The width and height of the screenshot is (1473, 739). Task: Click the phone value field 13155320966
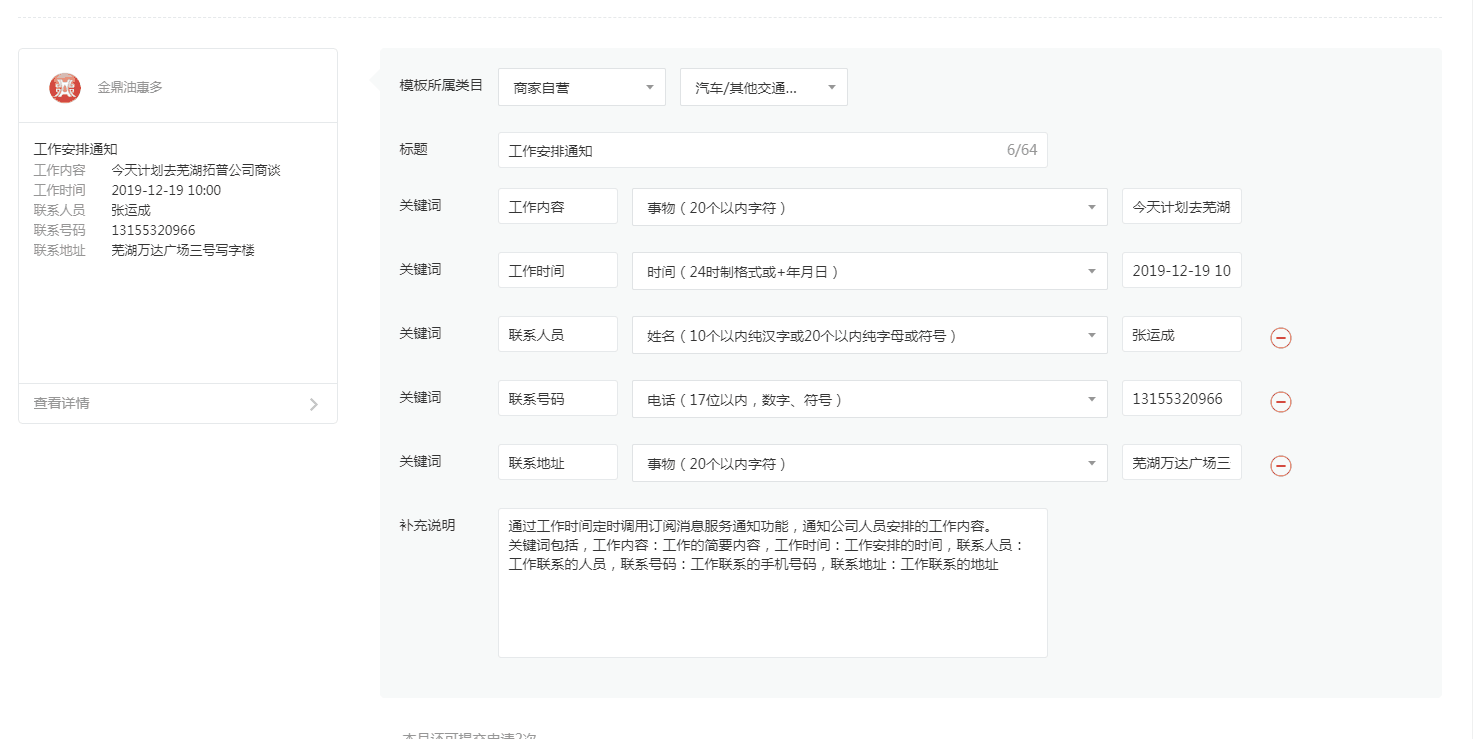coord(1181,398)
